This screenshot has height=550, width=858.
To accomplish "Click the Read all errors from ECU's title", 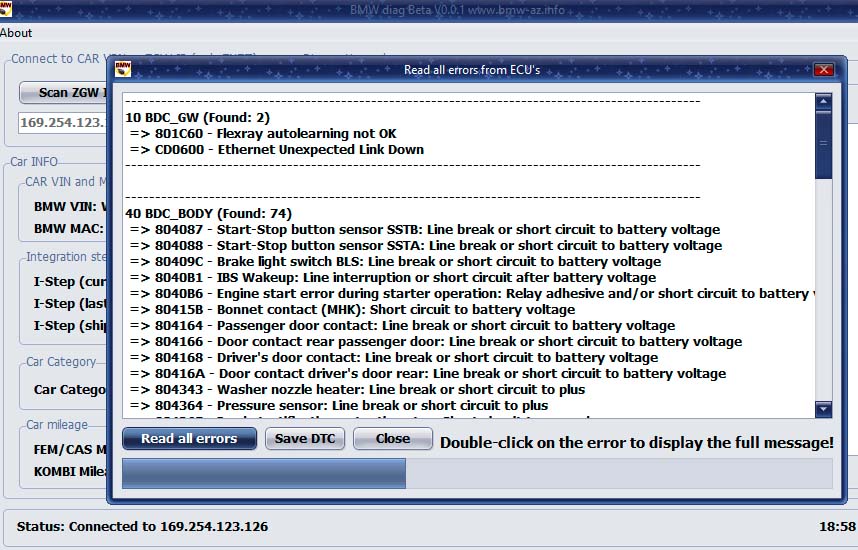I will pyautogui.click(x=472, y=70).
